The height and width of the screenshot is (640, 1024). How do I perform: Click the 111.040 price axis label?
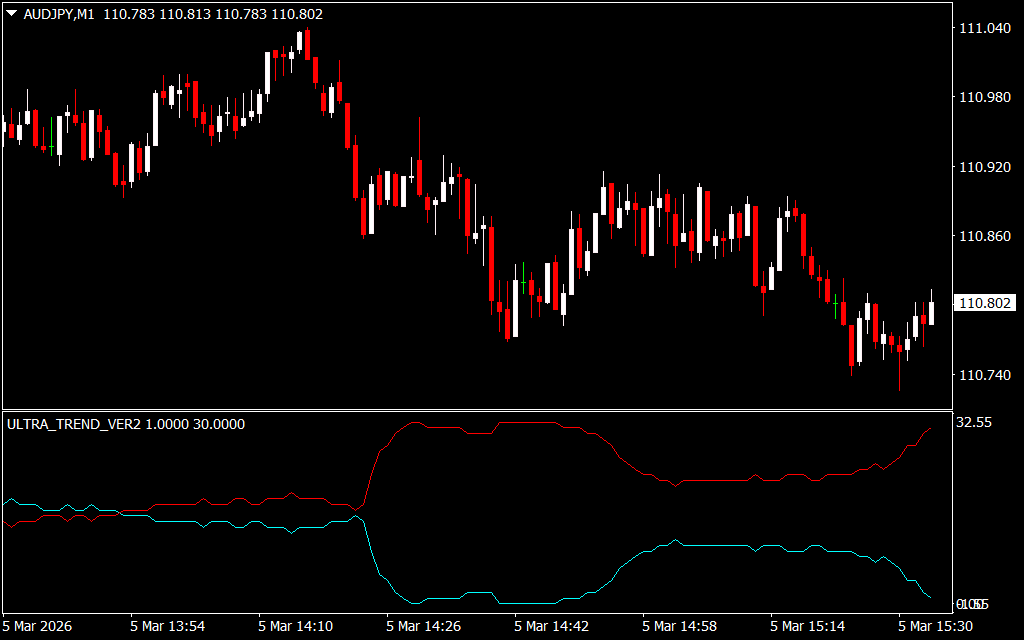pyautogui.click(x=984, y=29)
